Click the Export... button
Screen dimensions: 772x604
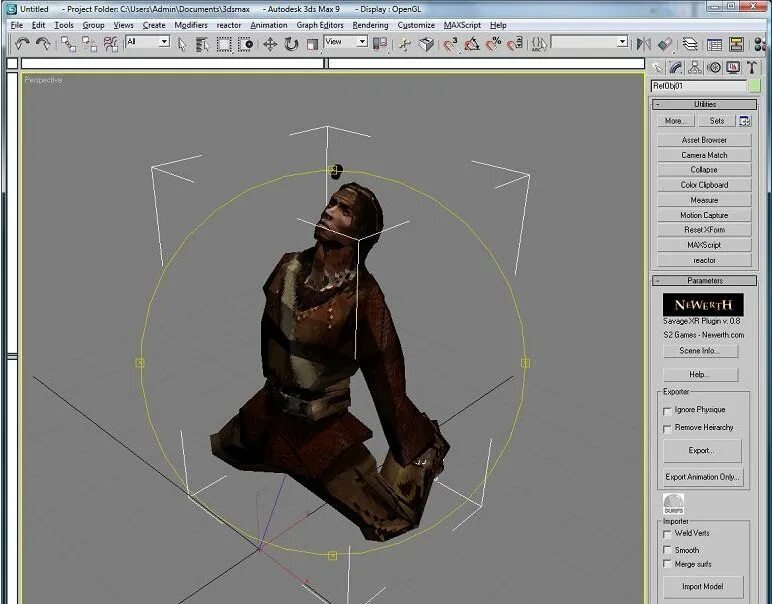point(702,450)
